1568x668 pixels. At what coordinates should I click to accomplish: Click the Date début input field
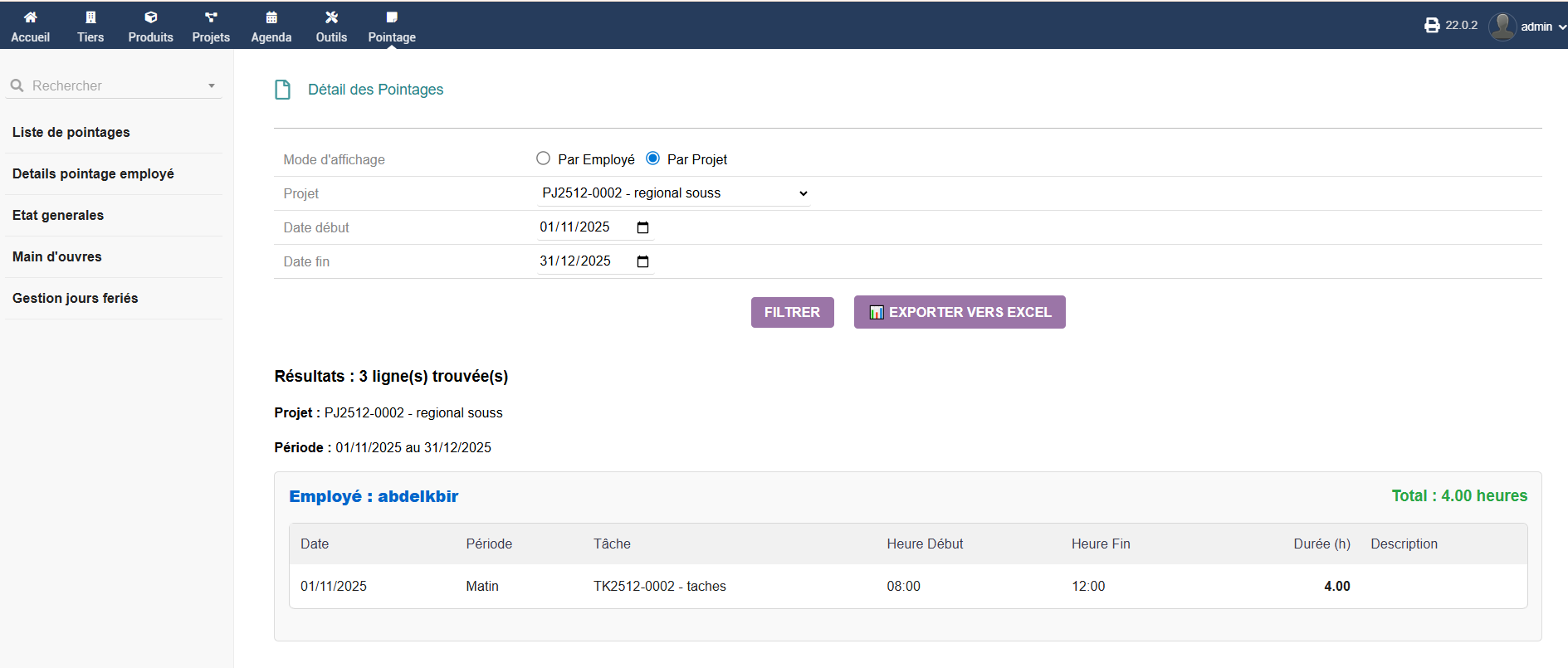click(x=575, y=227)
